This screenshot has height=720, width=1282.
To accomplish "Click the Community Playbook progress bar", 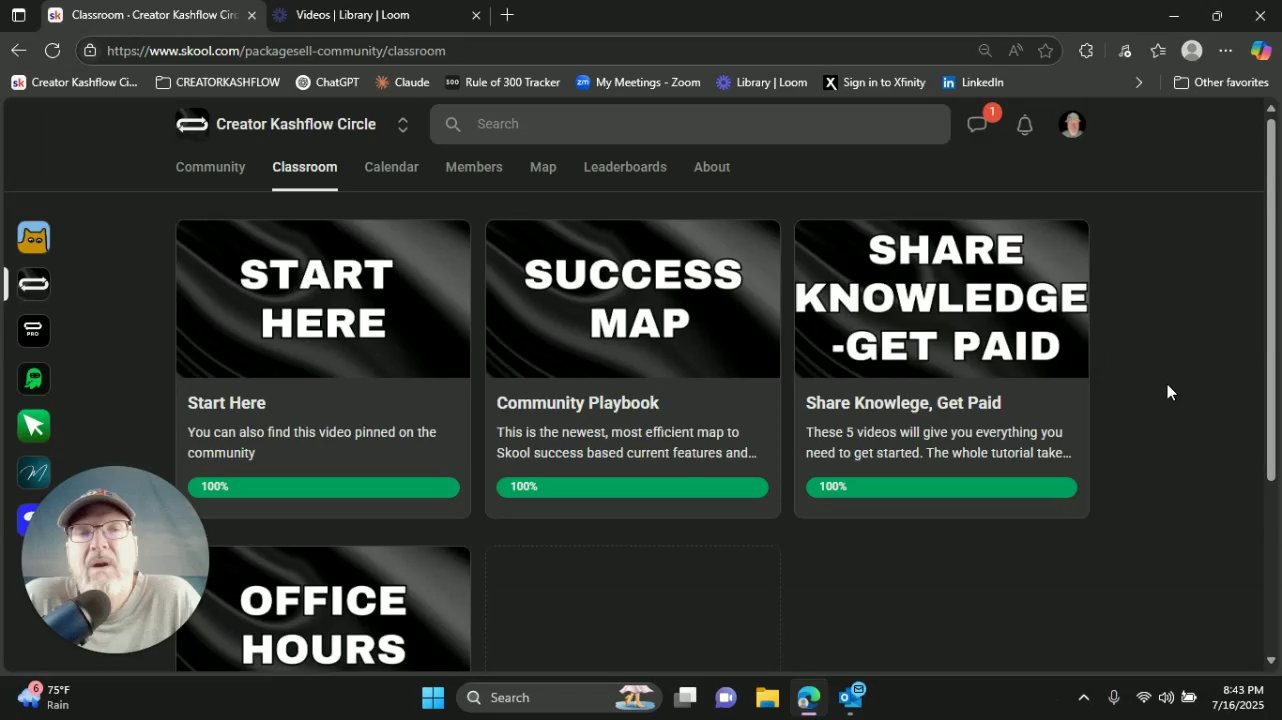I will click(632, 486).
